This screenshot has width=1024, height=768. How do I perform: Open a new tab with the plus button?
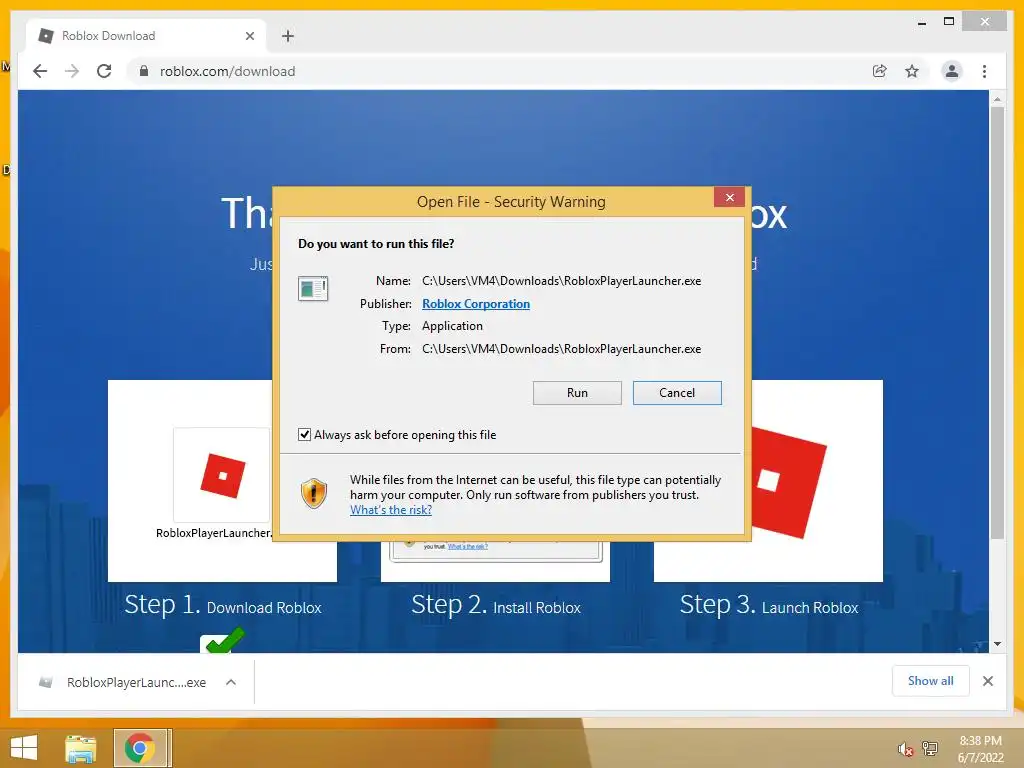pyautogui.click(x=288, y=36)
